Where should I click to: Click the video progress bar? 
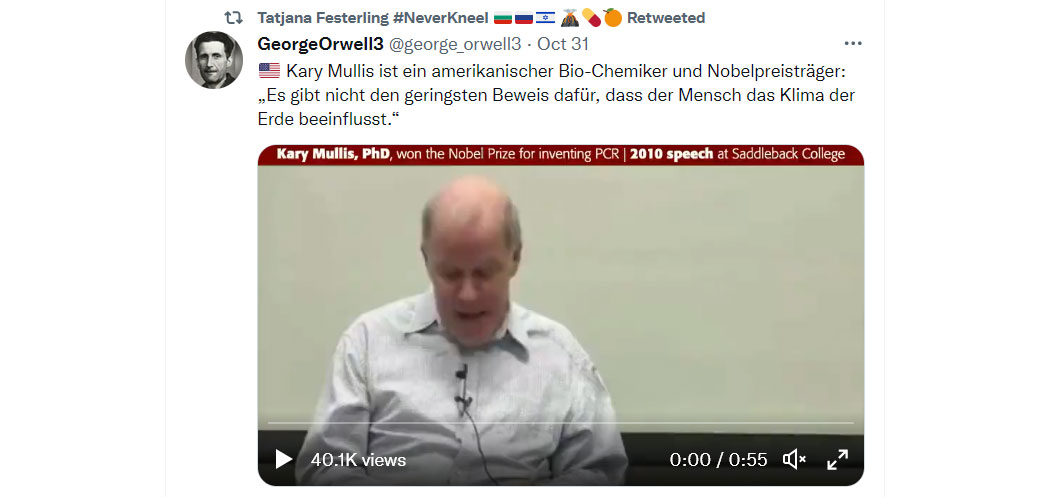coord(560,423)
